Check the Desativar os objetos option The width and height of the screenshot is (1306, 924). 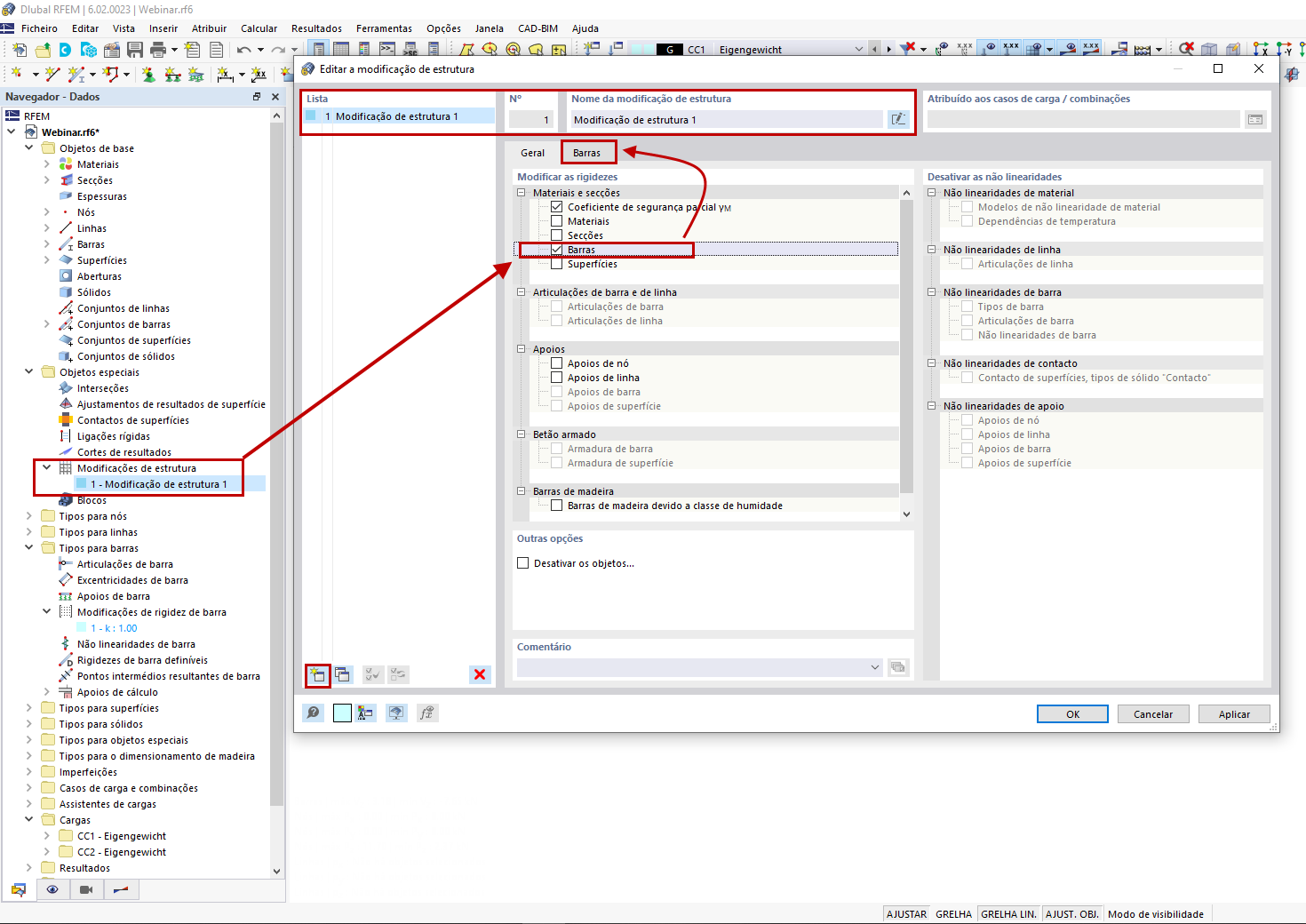(x=522, y=562)
